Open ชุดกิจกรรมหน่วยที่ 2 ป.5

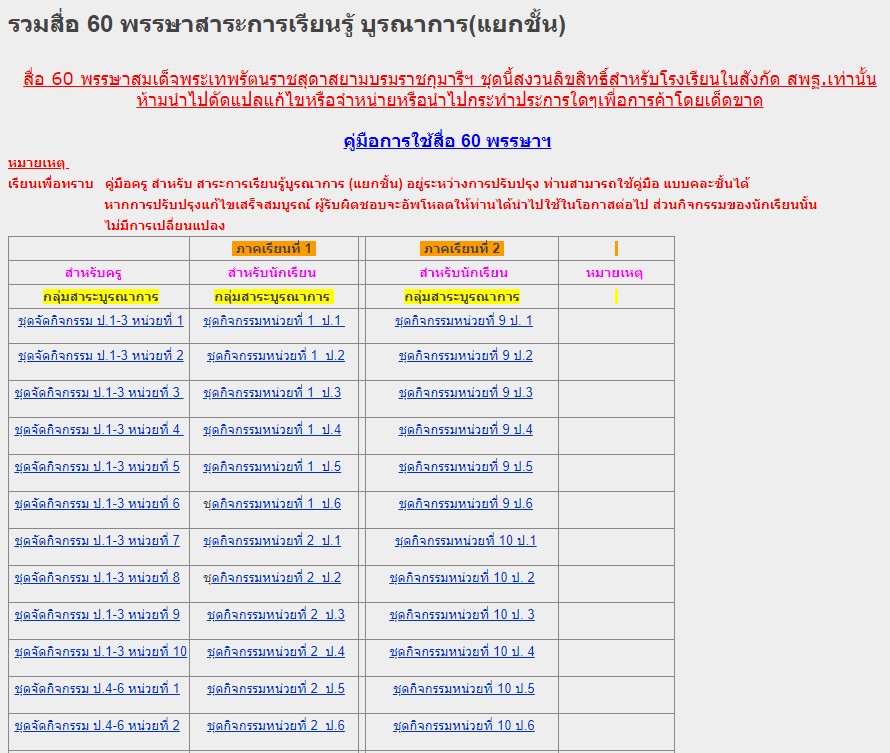coord(275,688)
